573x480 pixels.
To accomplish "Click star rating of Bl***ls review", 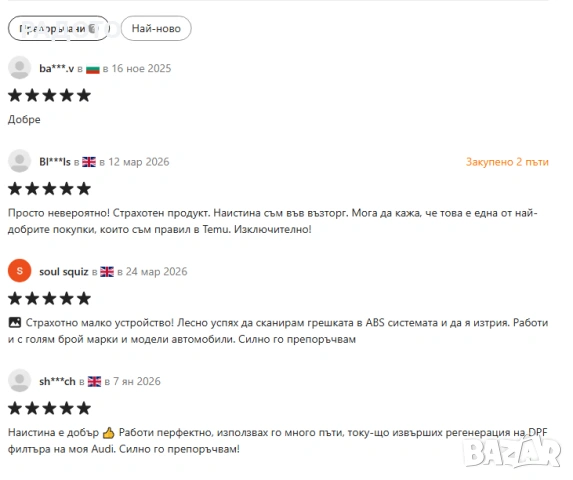I will pos(49,189).
